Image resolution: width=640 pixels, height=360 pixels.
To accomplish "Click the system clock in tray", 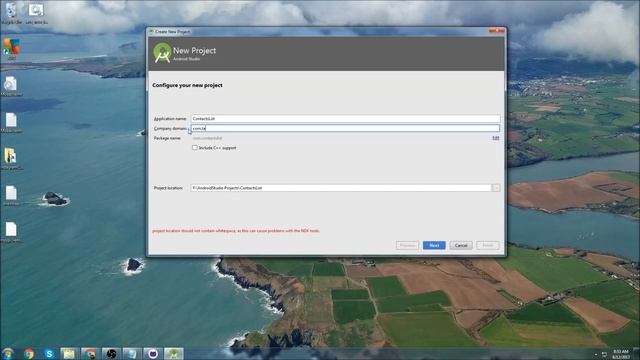I will pos(621,354).
